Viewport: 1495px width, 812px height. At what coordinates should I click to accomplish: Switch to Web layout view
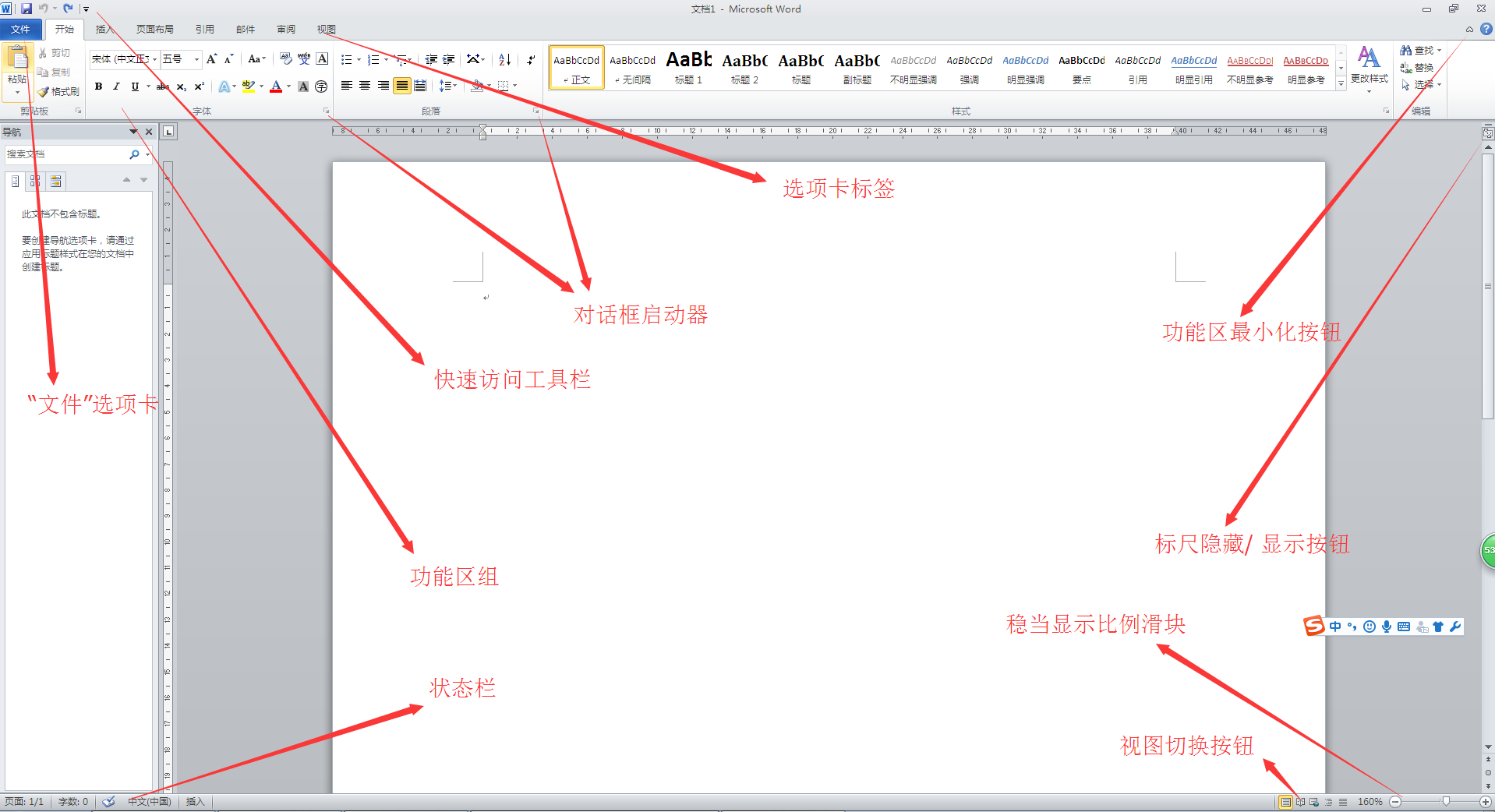tap(1314, 802)
